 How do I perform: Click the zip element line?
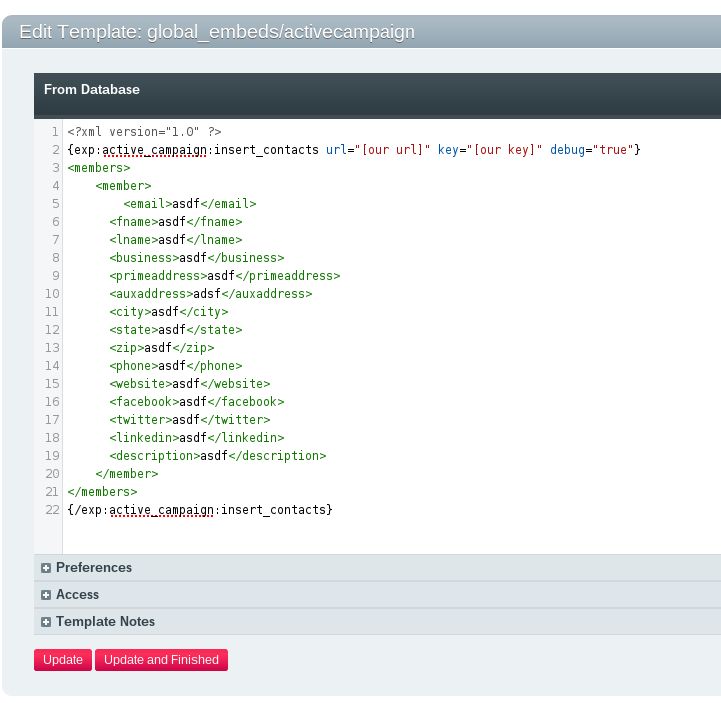(x=162, y=348)
